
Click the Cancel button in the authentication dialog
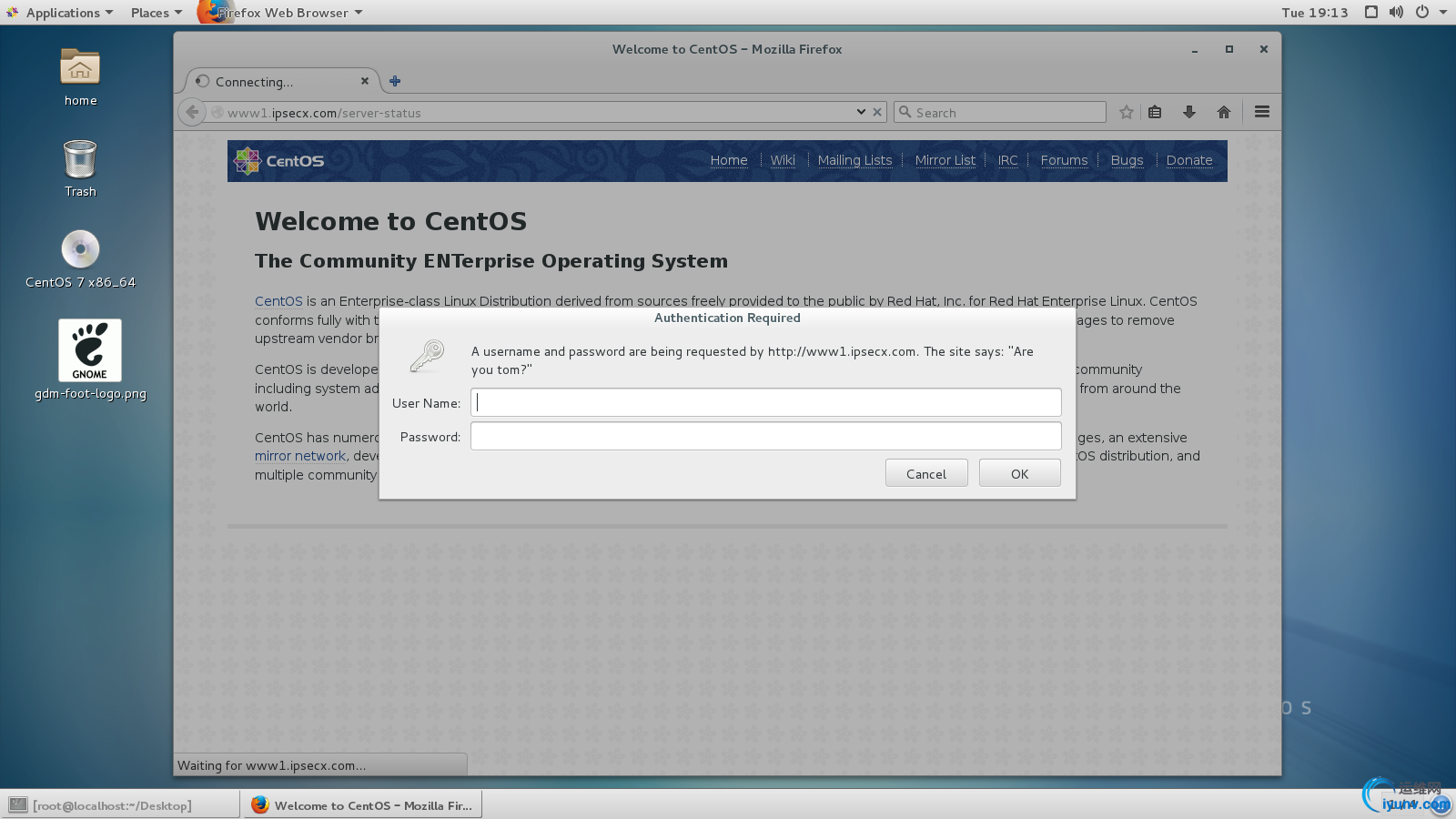926,473
